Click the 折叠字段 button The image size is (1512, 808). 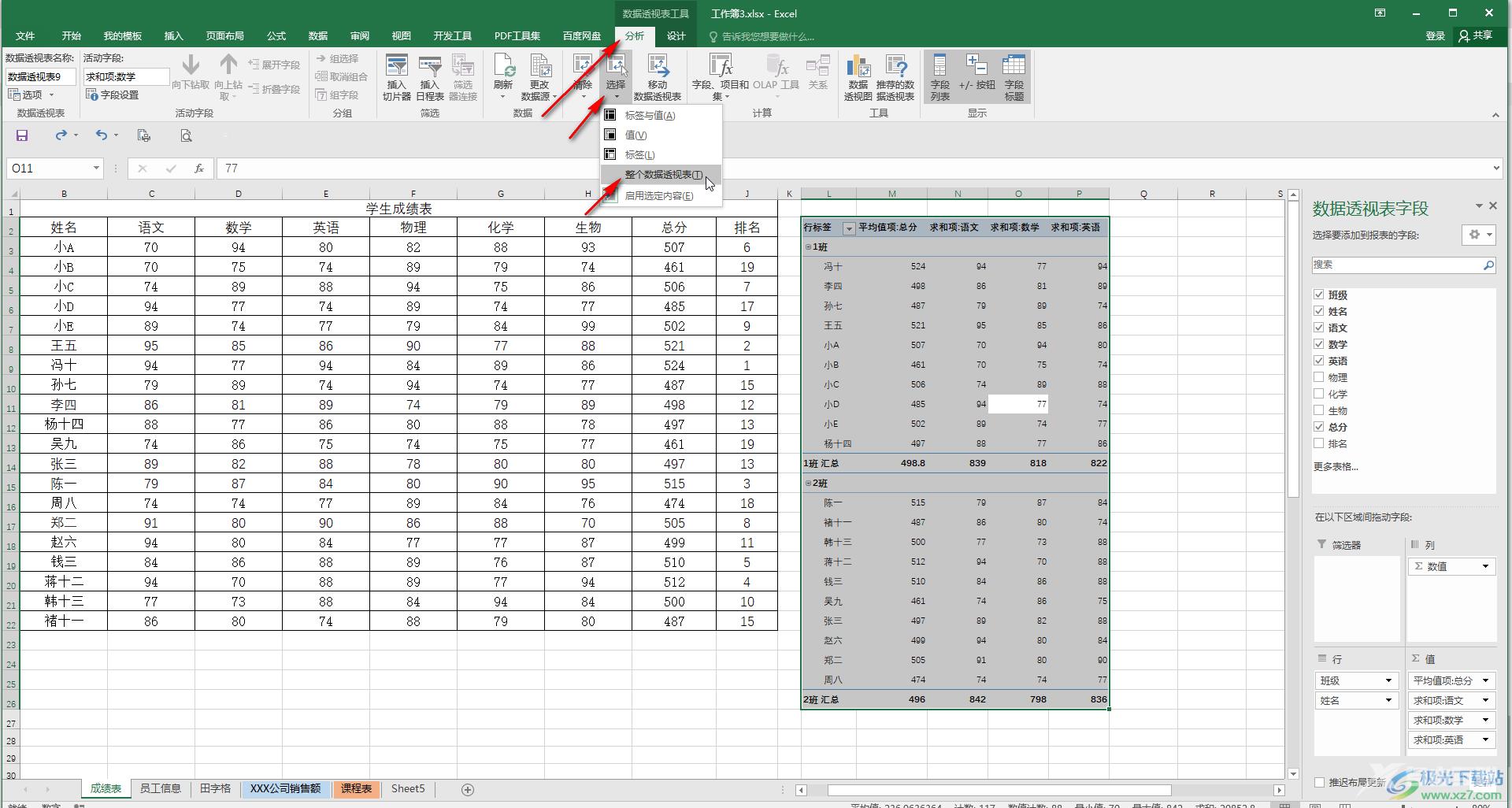pos(274,89)
